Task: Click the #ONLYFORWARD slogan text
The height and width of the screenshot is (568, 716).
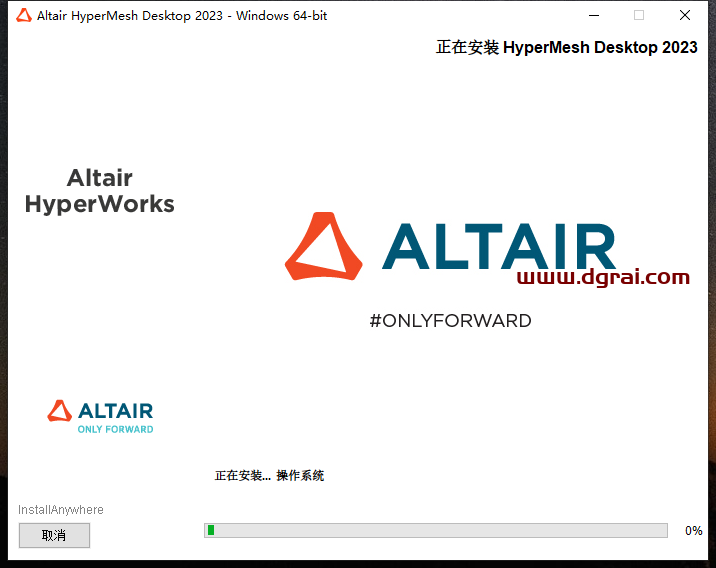Action: click(x=450, y=321)
